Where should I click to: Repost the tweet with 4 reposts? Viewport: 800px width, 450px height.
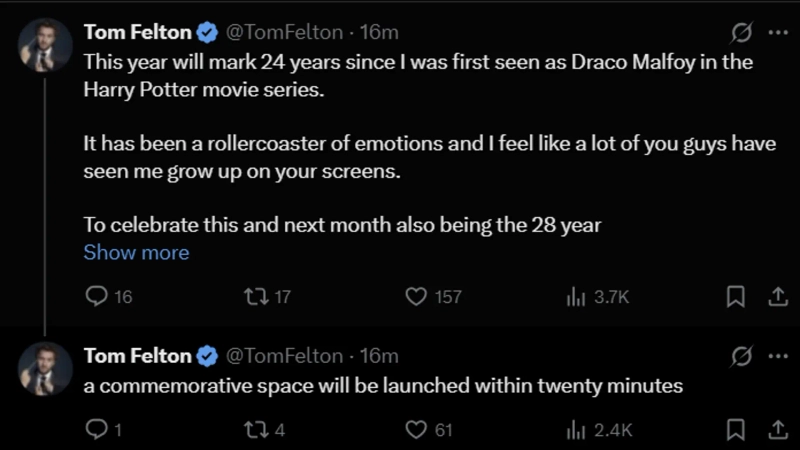pyautogui.click(x=256, y=430)
